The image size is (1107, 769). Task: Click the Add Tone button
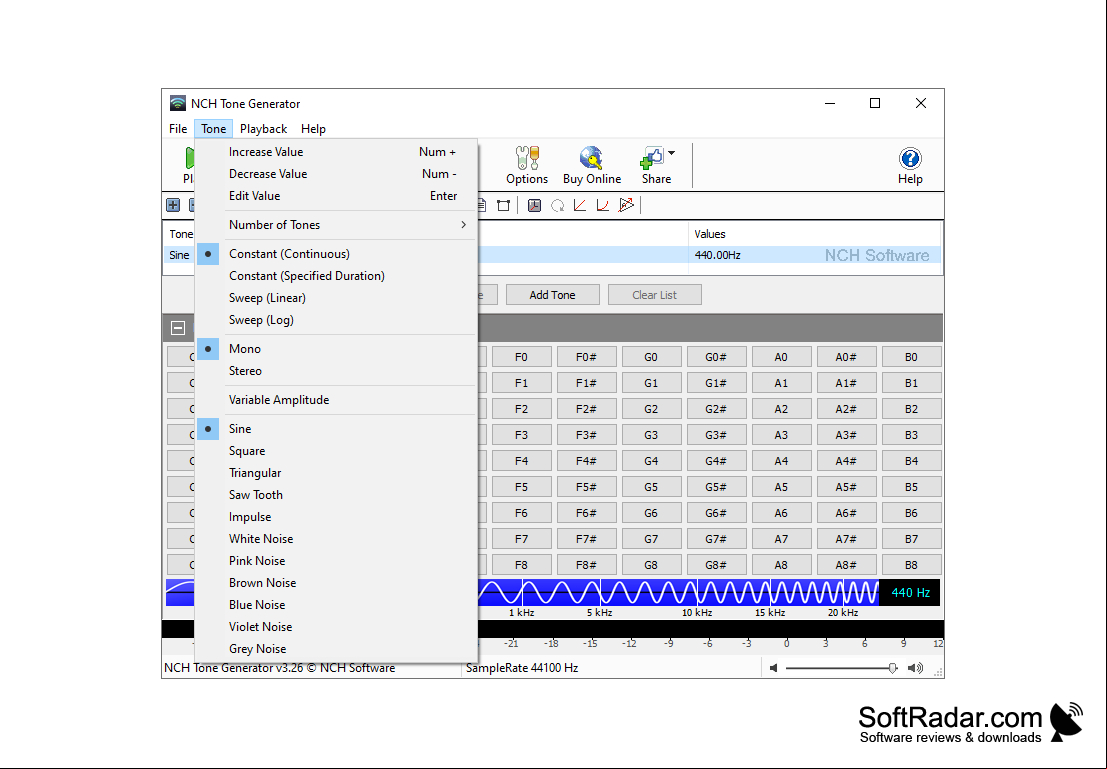tap(553, 294)
